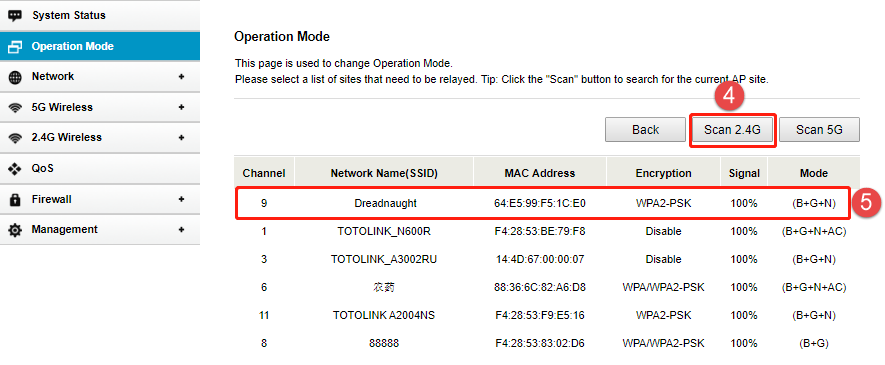This screenshot has width=885, height=365.
Task: Open the QoS menu item
Action: pyautogui.click(x=100, y=169)
